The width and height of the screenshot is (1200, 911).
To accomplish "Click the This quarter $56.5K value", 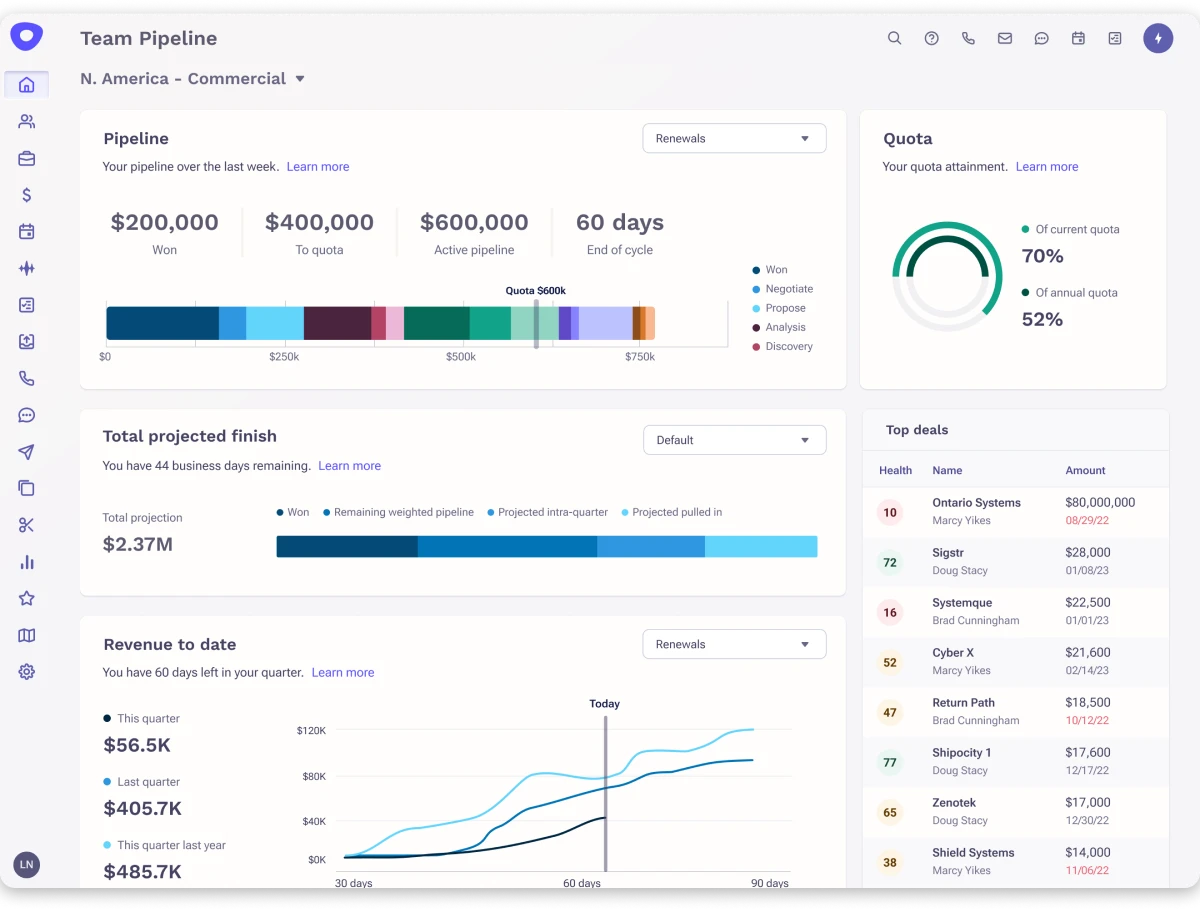I will click(x=137, y=745).
